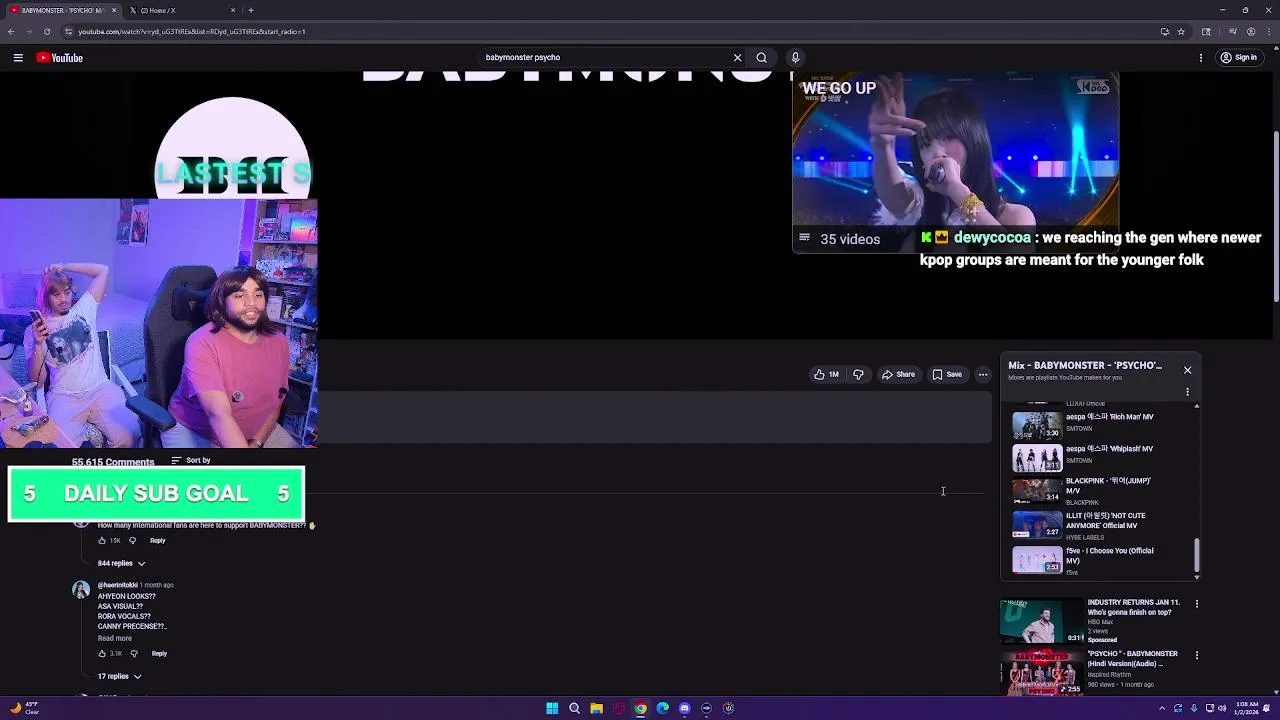Viewport: 1280px width, 720px height.
Task: Dislike the comment with 15K likes
Action: (x=132, y=540)
